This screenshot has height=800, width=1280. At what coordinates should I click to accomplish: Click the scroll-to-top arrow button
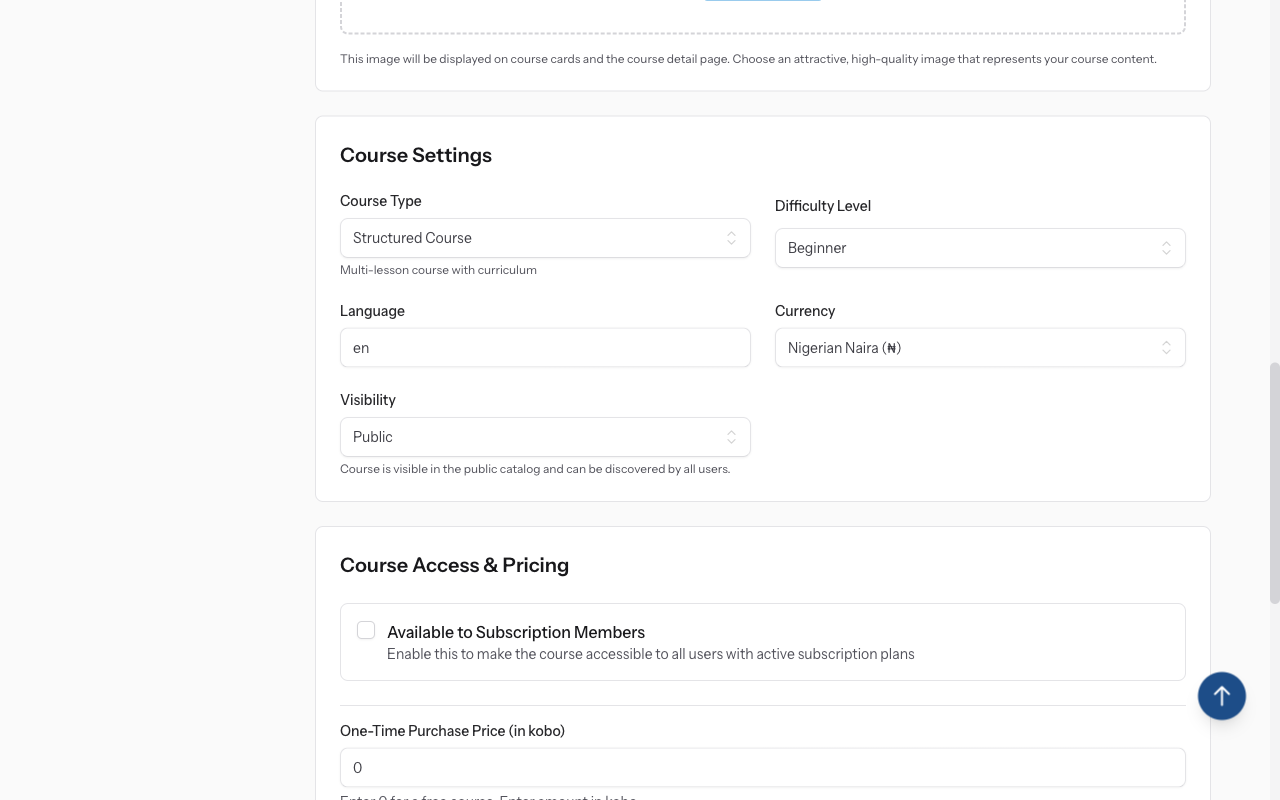click(x=1221, y=695)
